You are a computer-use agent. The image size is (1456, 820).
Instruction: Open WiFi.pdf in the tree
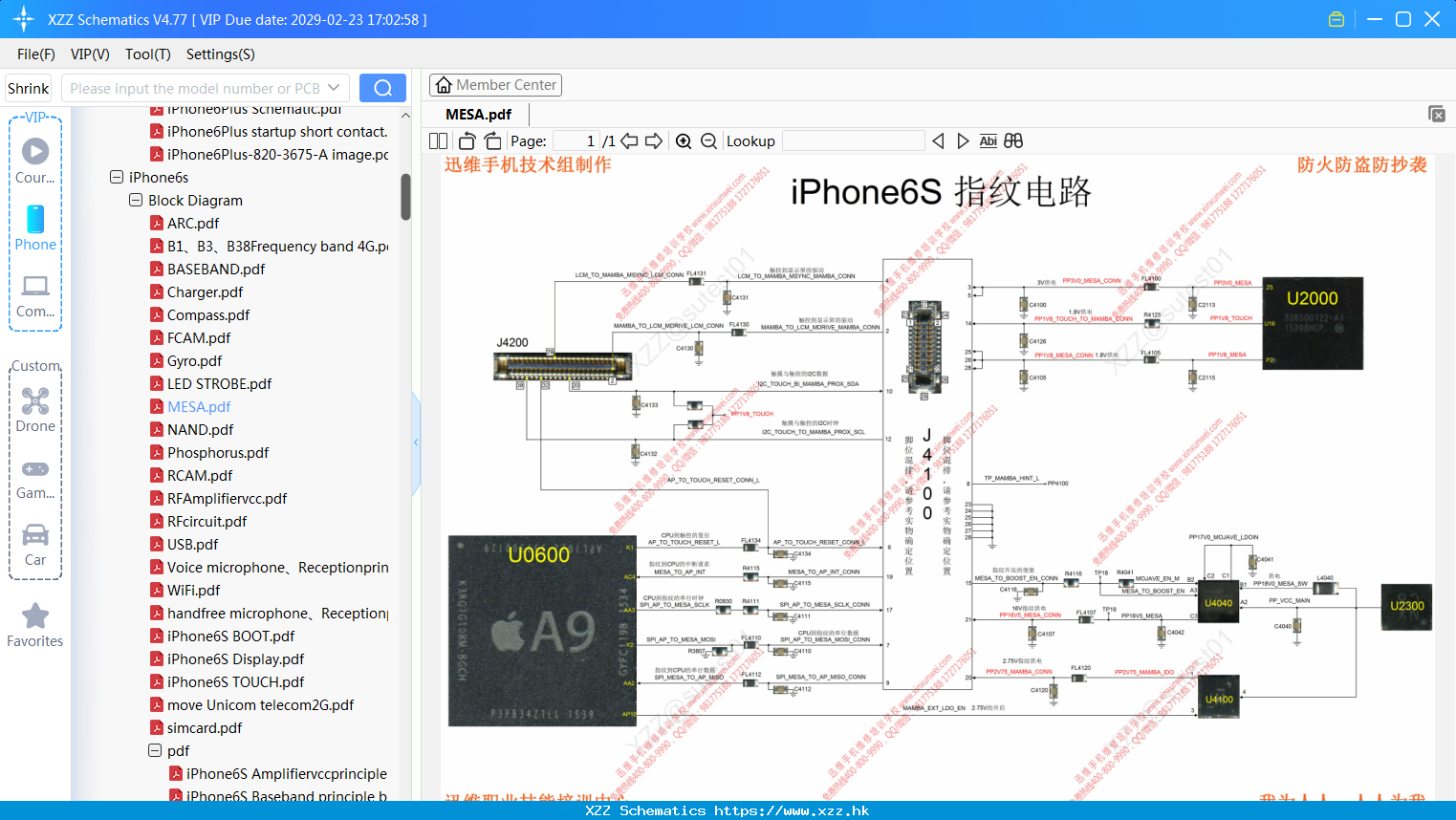193,590
